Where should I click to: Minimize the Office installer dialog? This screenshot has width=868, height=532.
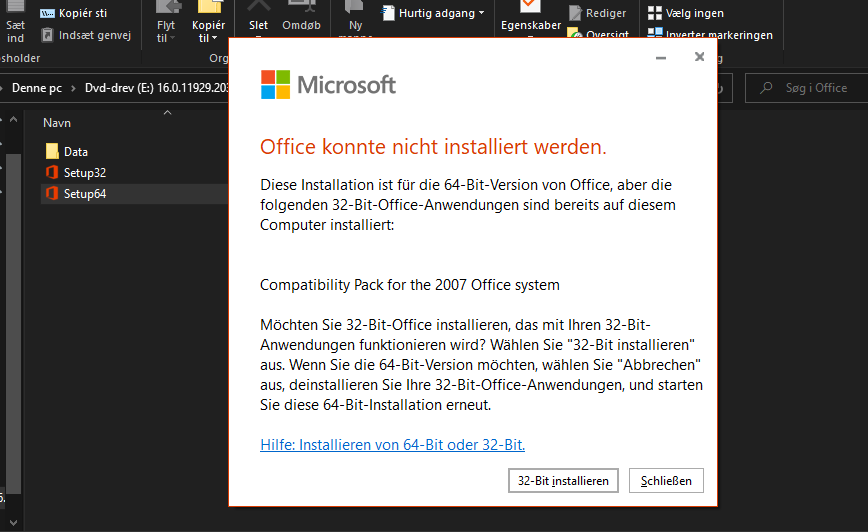click(x=660, y=58)
